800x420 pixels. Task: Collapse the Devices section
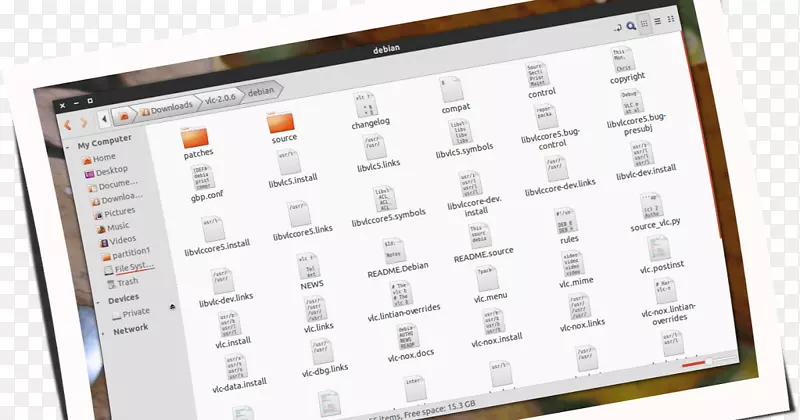[x=98, y=303]
